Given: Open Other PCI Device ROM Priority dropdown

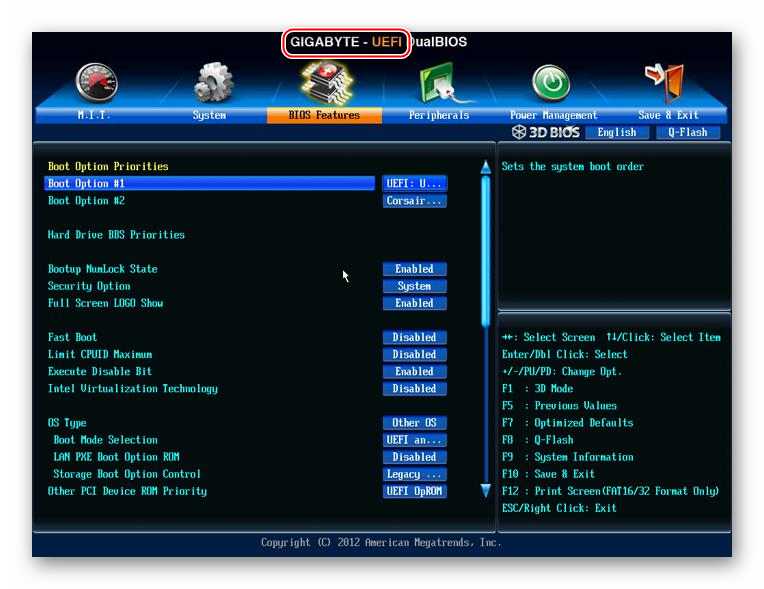Looking at the screenshot, I should pyautogui.click(x=414, y=491).
